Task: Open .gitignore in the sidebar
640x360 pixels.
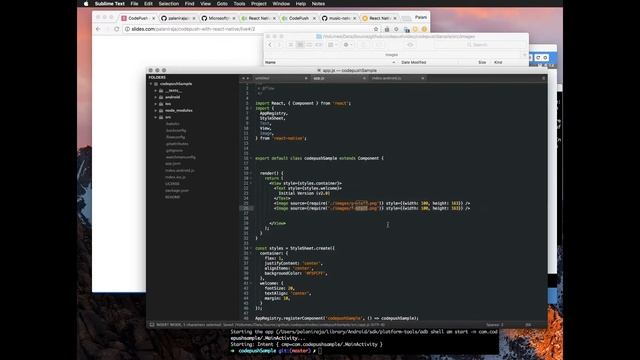Action: tap(174, 150)
